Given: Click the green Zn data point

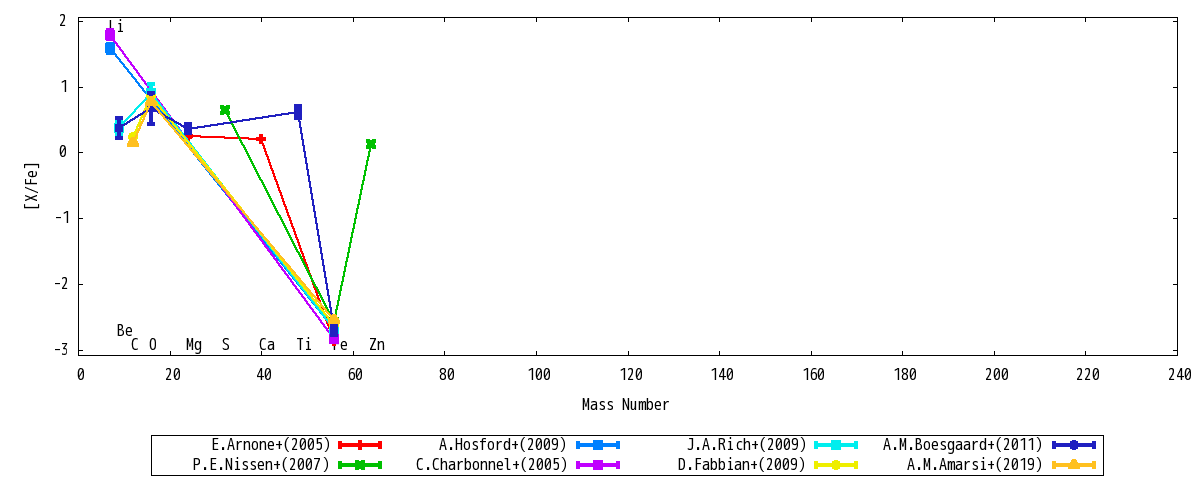Looking at the screenshot, I should (x=371, y=144).
